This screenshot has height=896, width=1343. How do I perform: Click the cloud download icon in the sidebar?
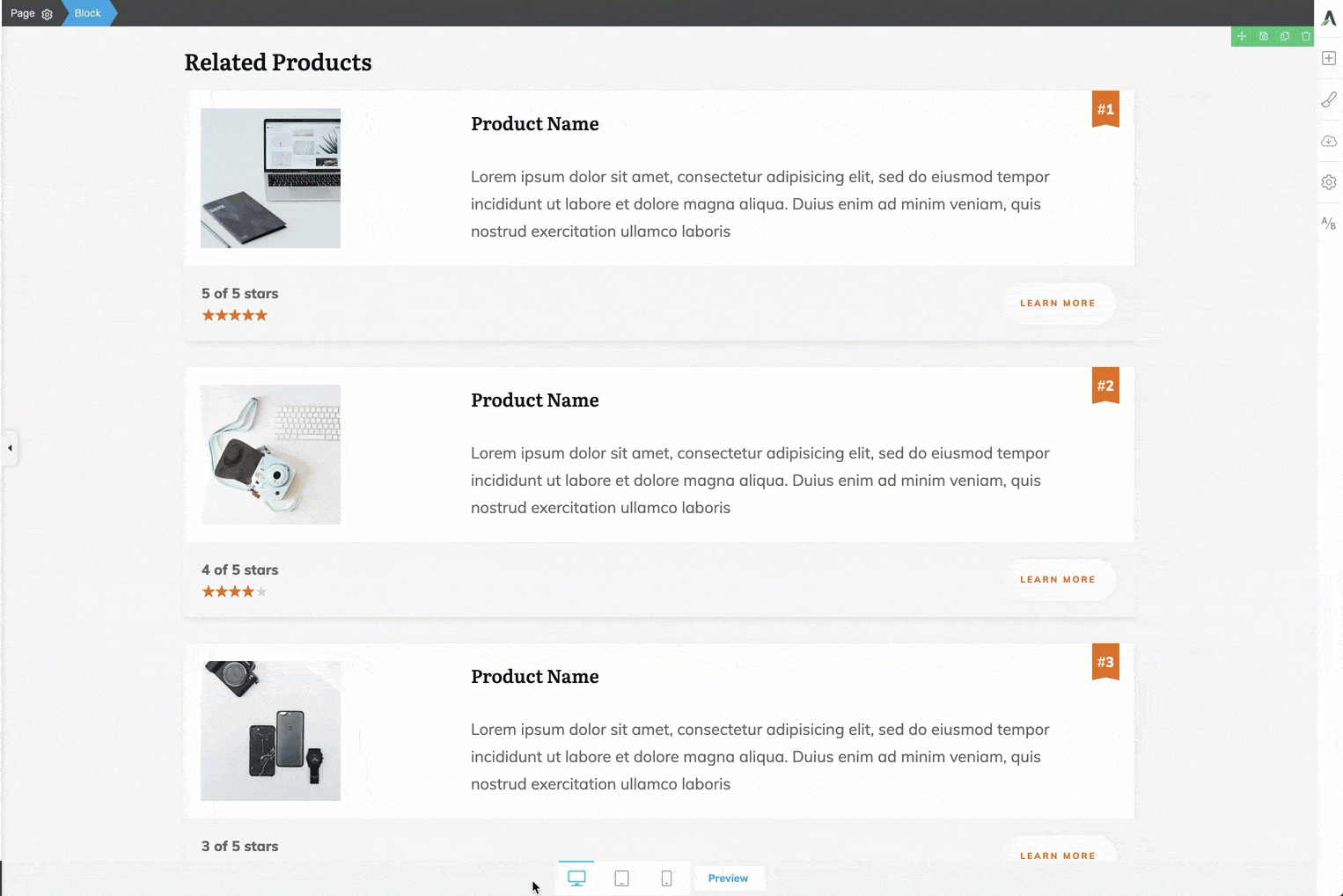[x=1329, y=140]
